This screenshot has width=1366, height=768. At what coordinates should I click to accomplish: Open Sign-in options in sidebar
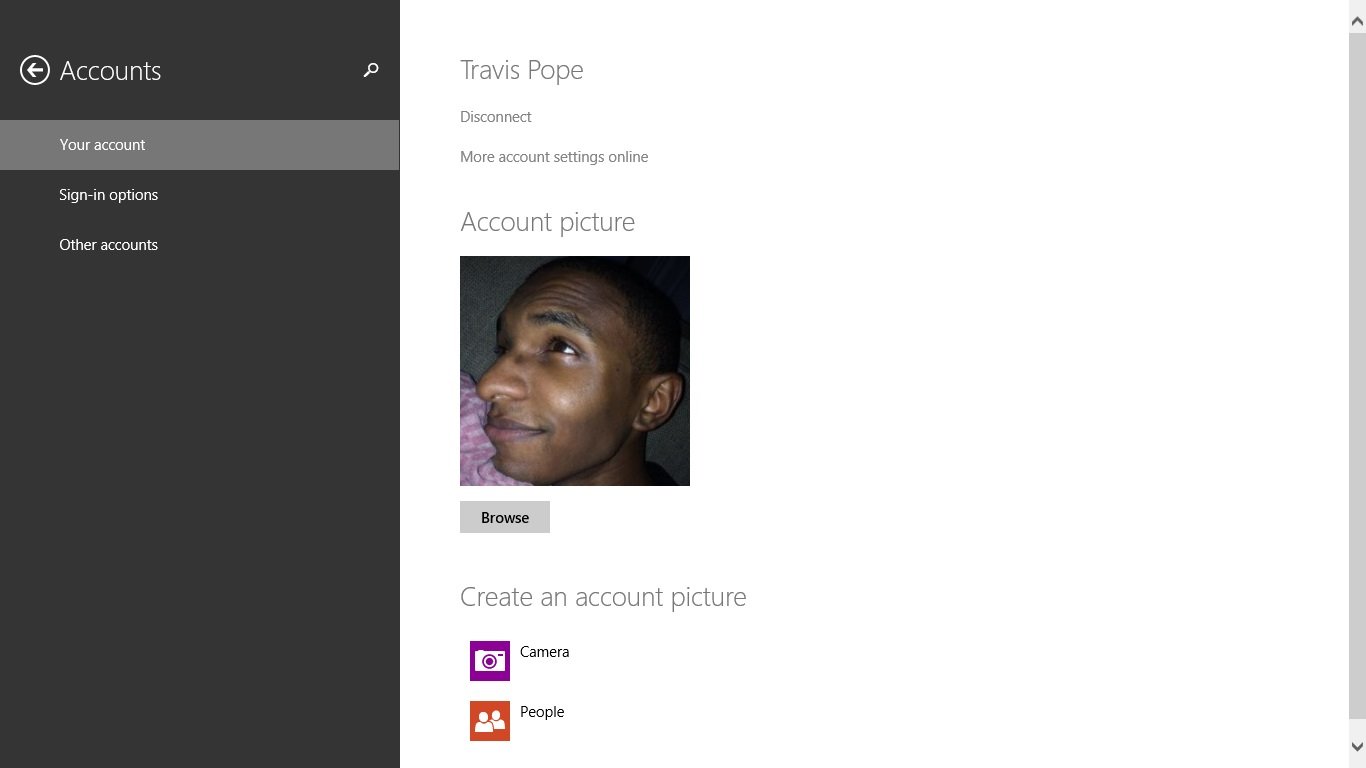point(200,195)
